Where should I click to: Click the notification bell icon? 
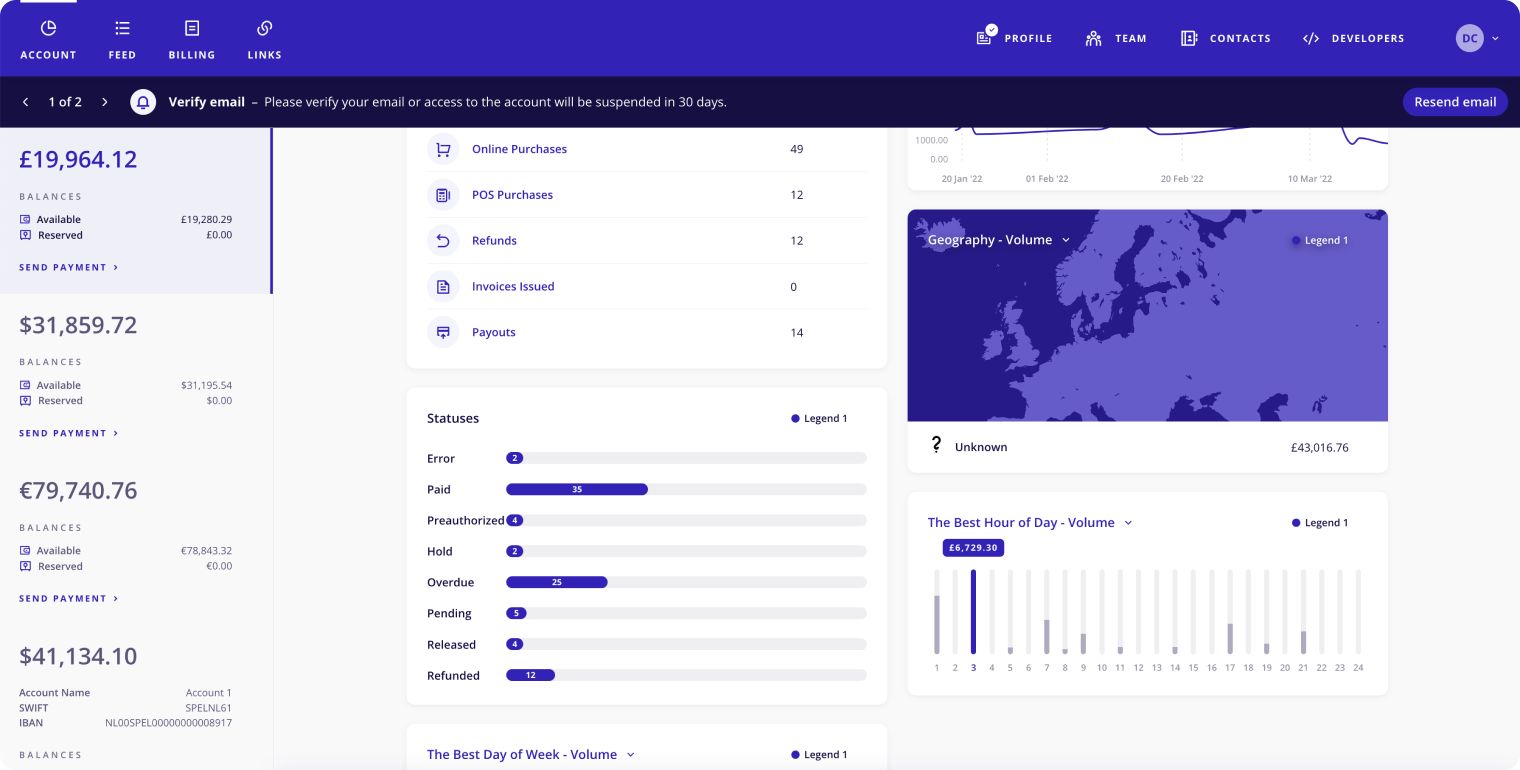pyautogui.click(x=143, y=102)
